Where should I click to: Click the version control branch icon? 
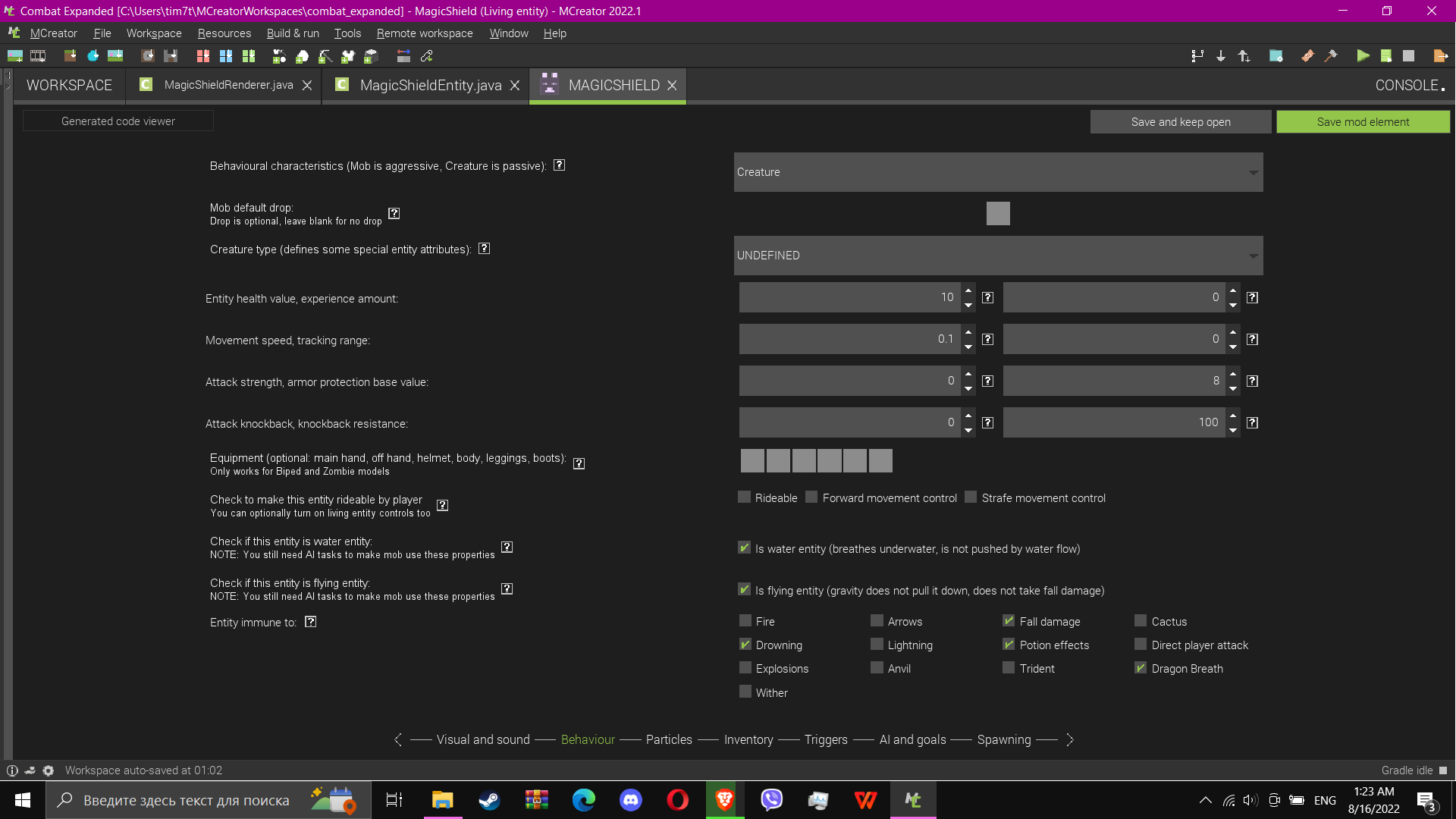[1197, 56]
